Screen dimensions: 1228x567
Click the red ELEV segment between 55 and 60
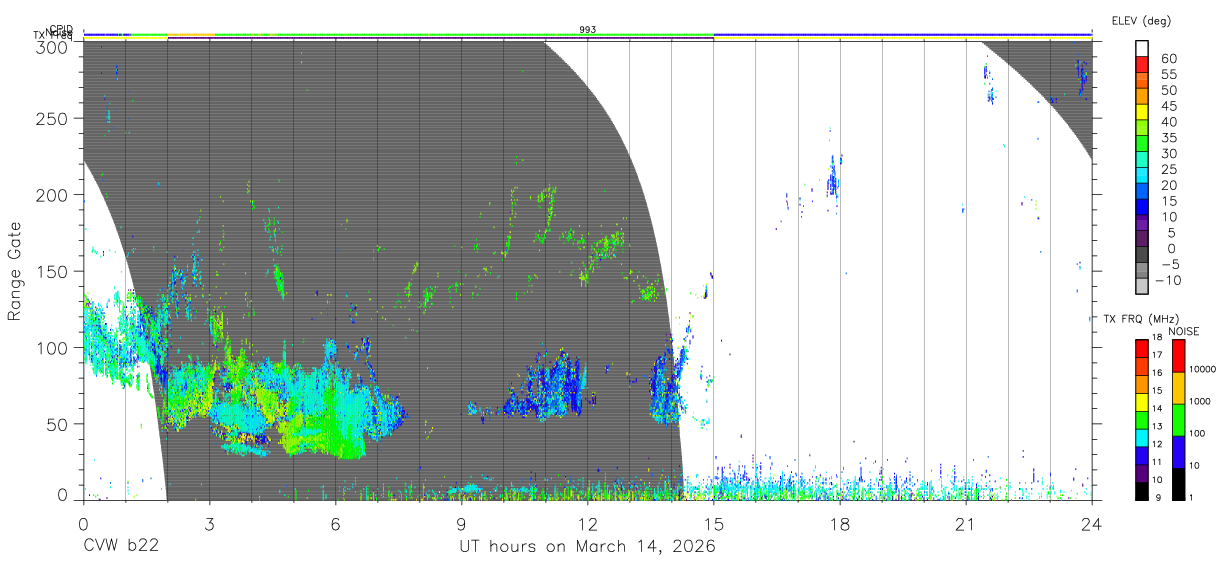[x=1144, y=65]
